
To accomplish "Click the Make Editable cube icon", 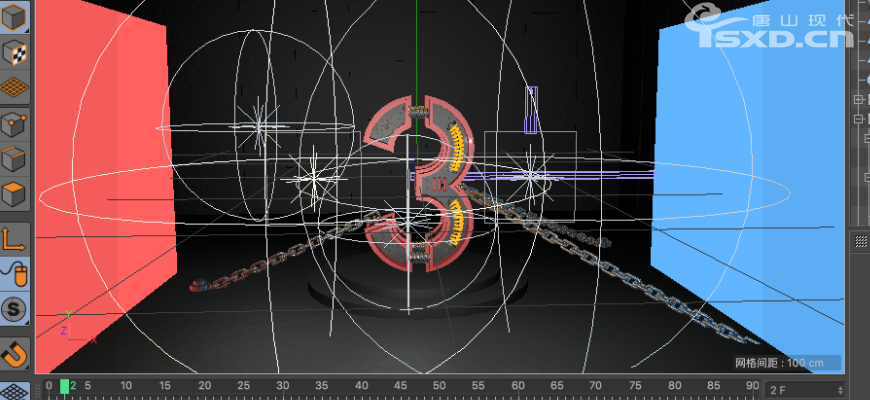I will (14, 17).
